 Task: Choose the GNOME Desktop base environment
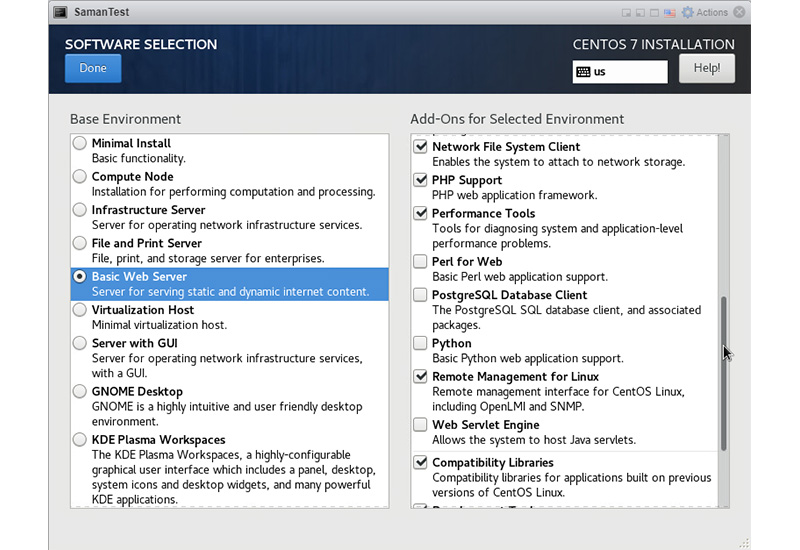pyautogui.click(x=80, y=392)
